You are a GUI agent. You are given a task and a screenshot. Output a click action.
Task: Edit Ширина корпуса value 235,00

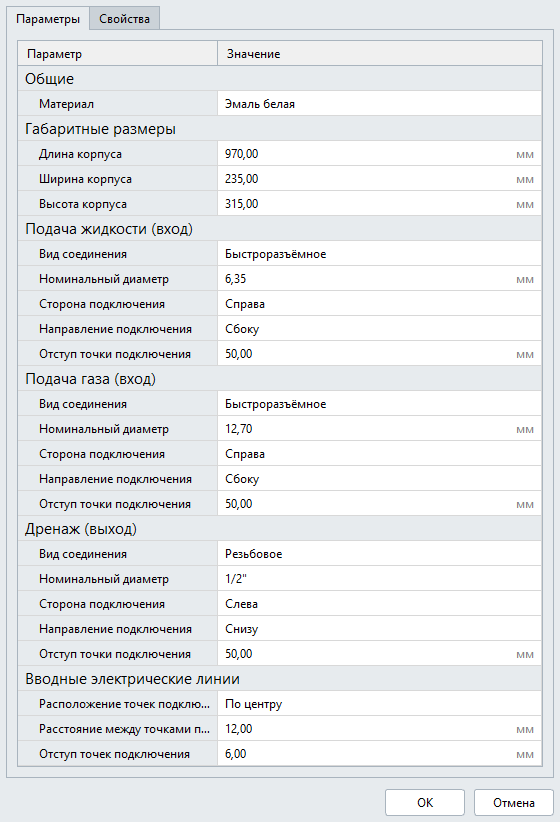pos(380,179)
